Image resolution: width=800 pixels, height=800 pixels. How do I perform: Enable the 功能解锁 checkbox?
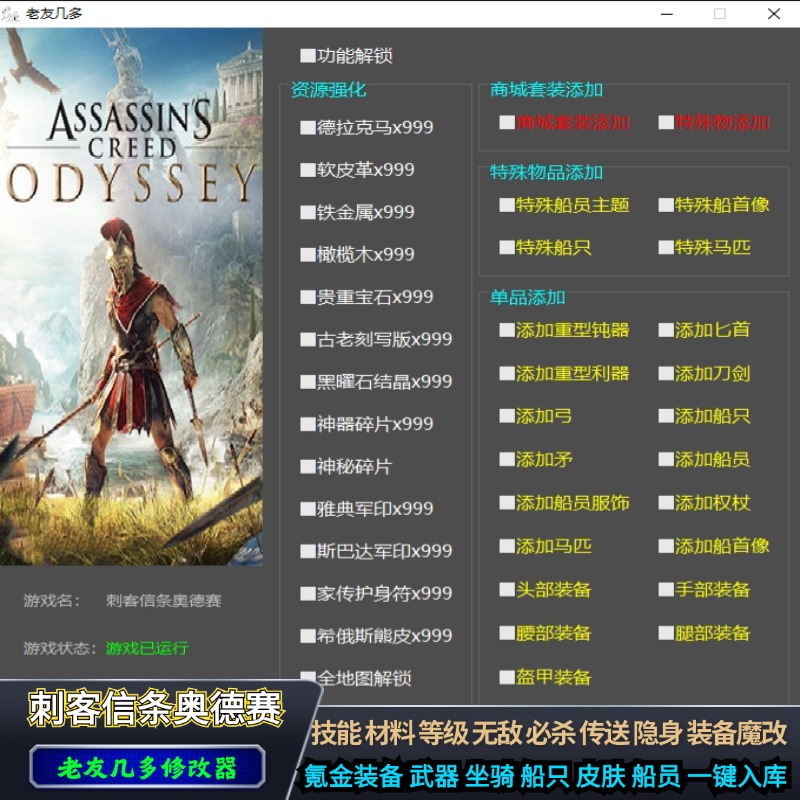click(307, 55)
